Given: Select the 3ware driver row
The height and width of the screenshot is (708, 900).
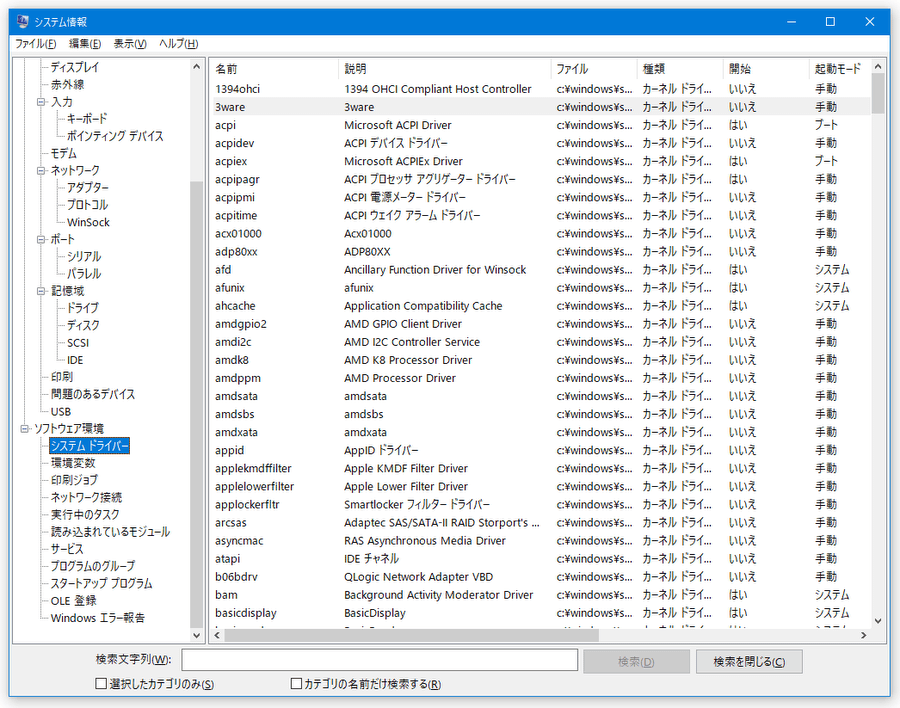Looking at the screenshot, I should [x=541, y=107].
